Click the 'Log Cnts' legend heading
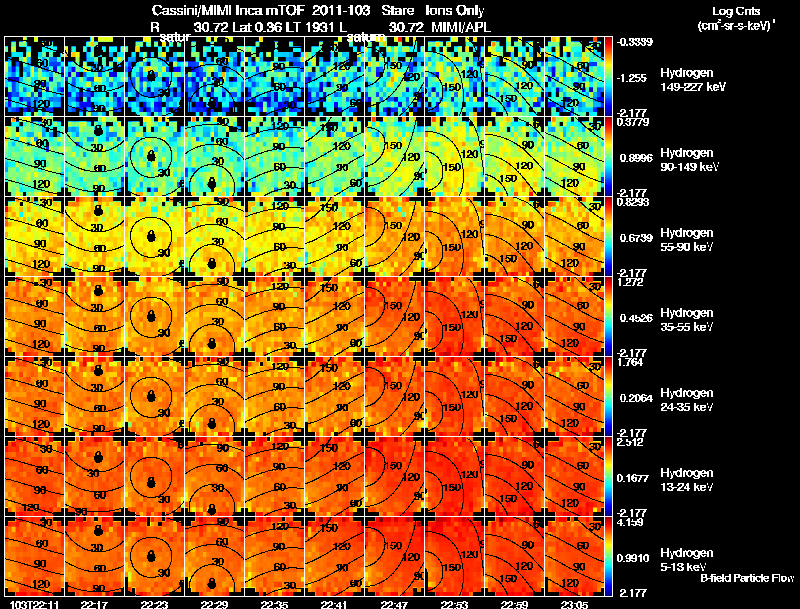800x609 pixels. pos(736,11)
